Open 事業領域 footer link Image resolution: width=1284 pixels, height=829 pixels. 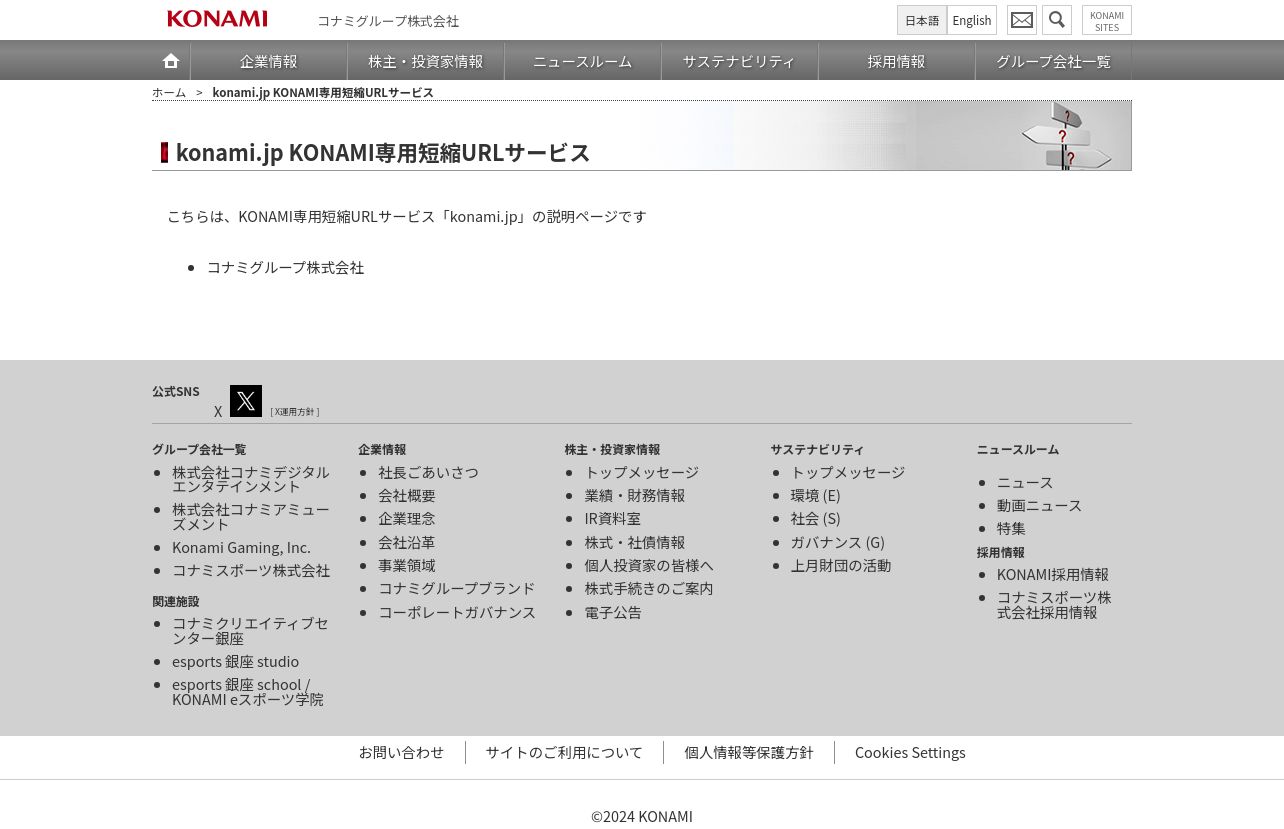point(407,565)
